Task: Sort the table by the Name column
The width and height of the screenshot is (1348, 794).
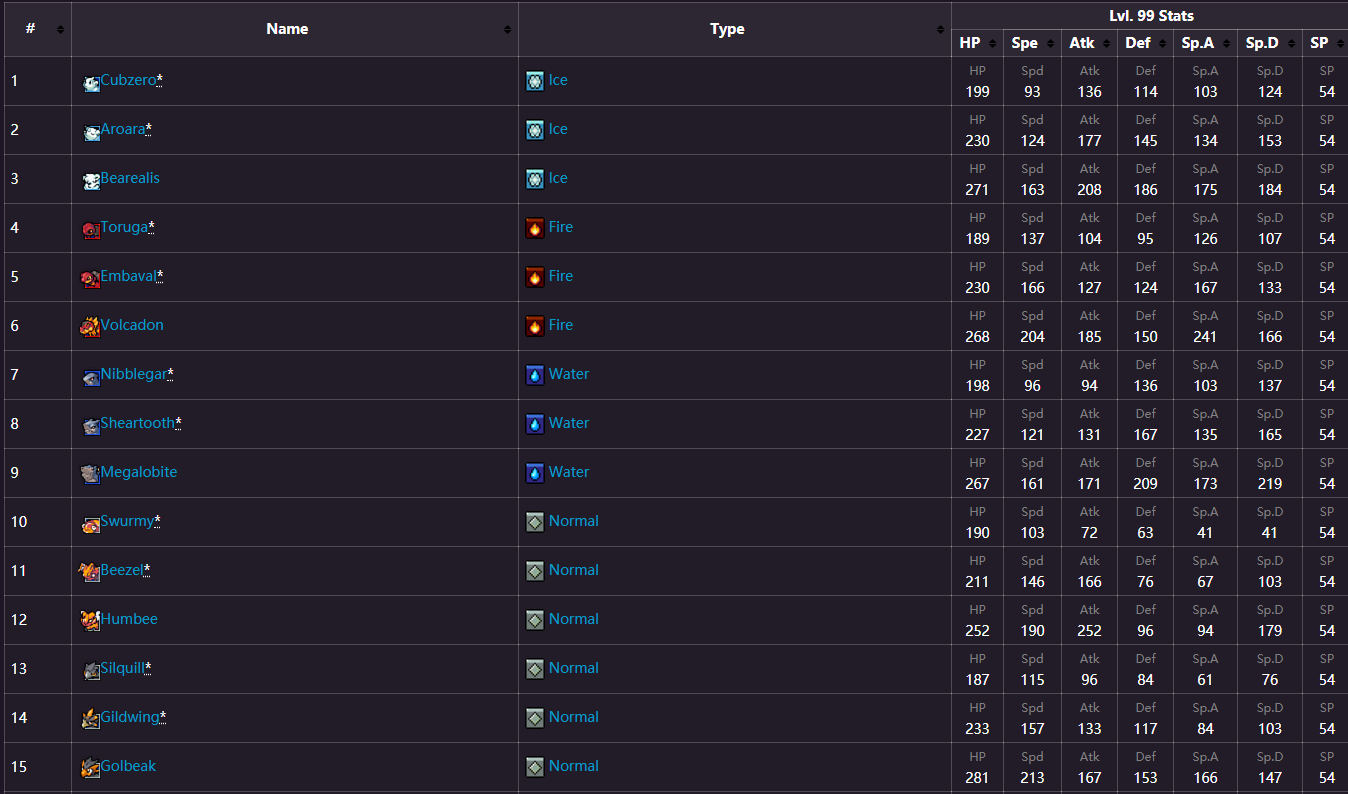Action: (295, 29)
